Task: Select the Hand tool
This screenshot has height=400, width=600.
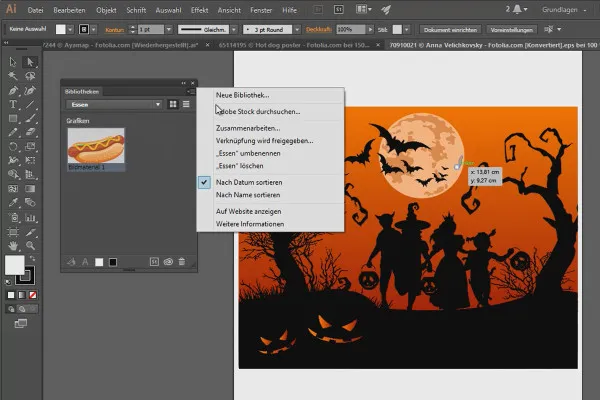Action: 13,245
